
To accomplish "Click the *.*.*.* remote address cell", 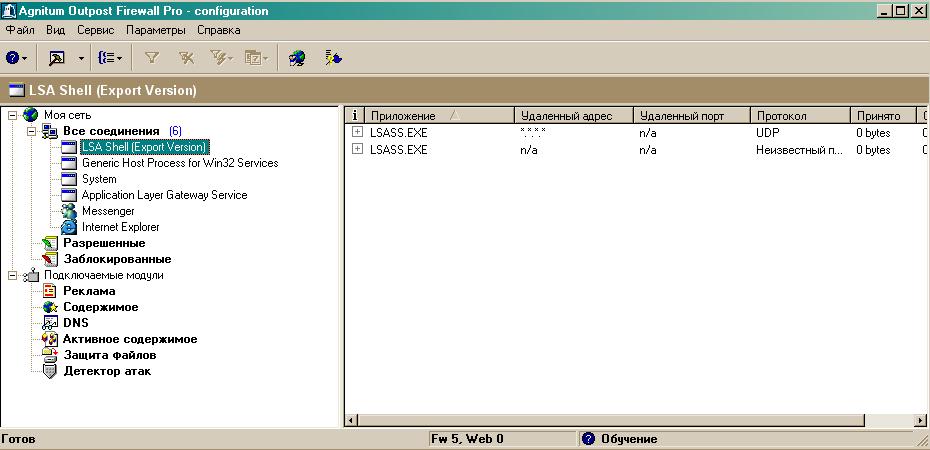I will (533, 133).
